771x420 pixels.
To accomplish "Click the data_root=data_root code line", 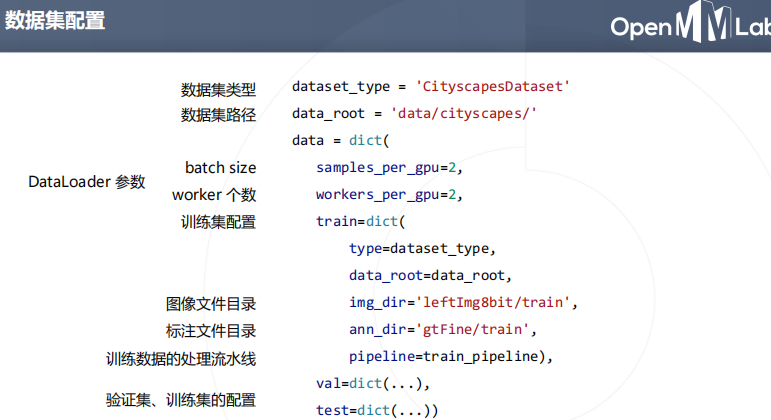I will [431, 275].
